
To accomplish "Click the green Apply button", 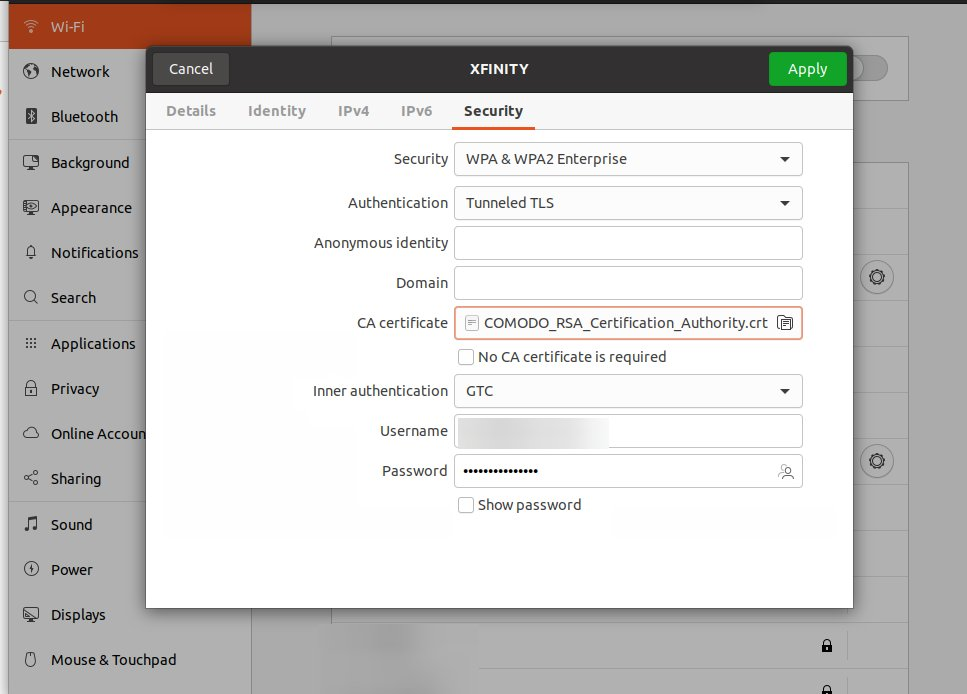I will pos(807,69).
